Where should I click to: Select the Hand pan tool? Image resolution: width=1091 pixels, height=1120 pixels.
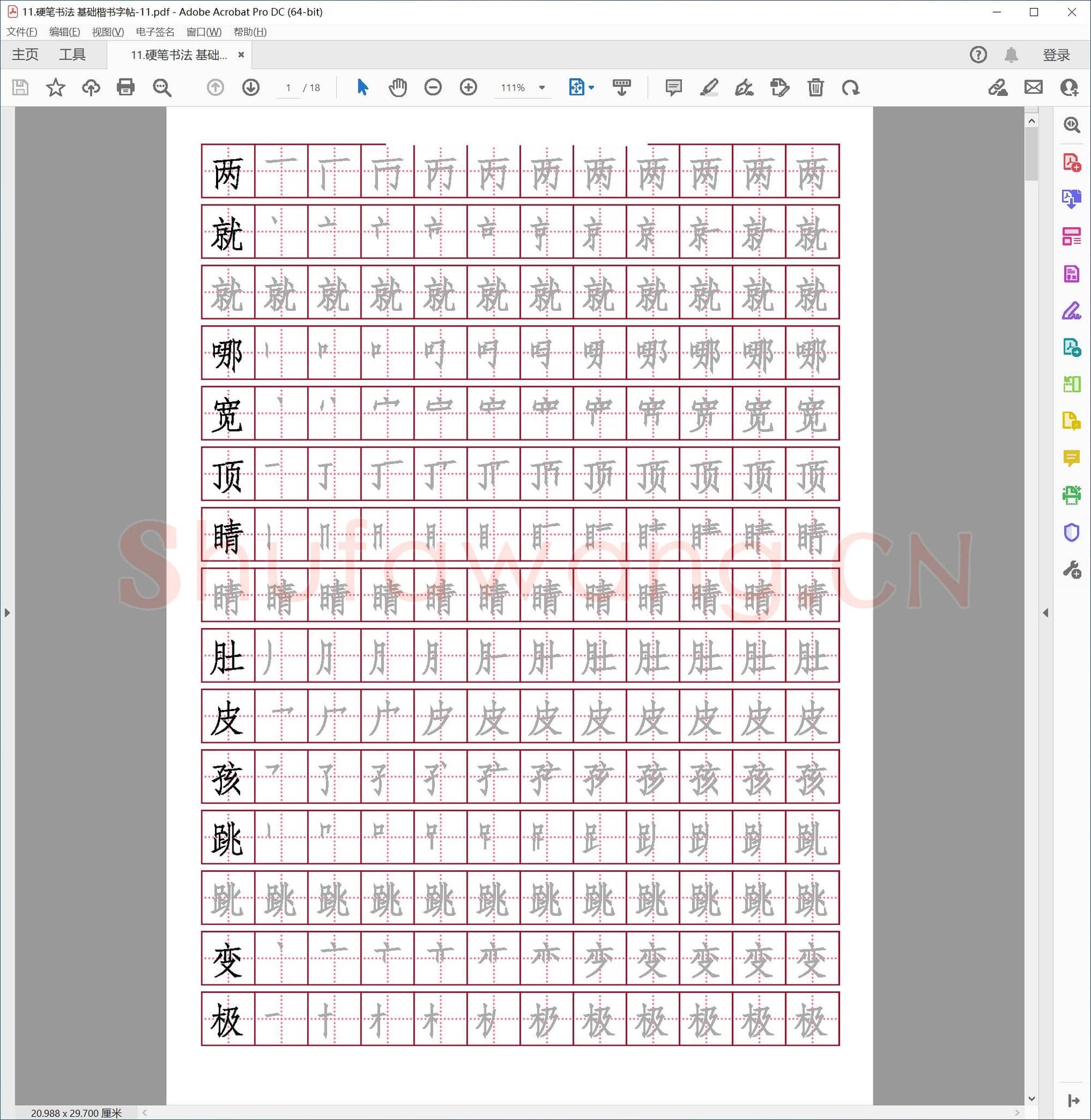[397, 87]
